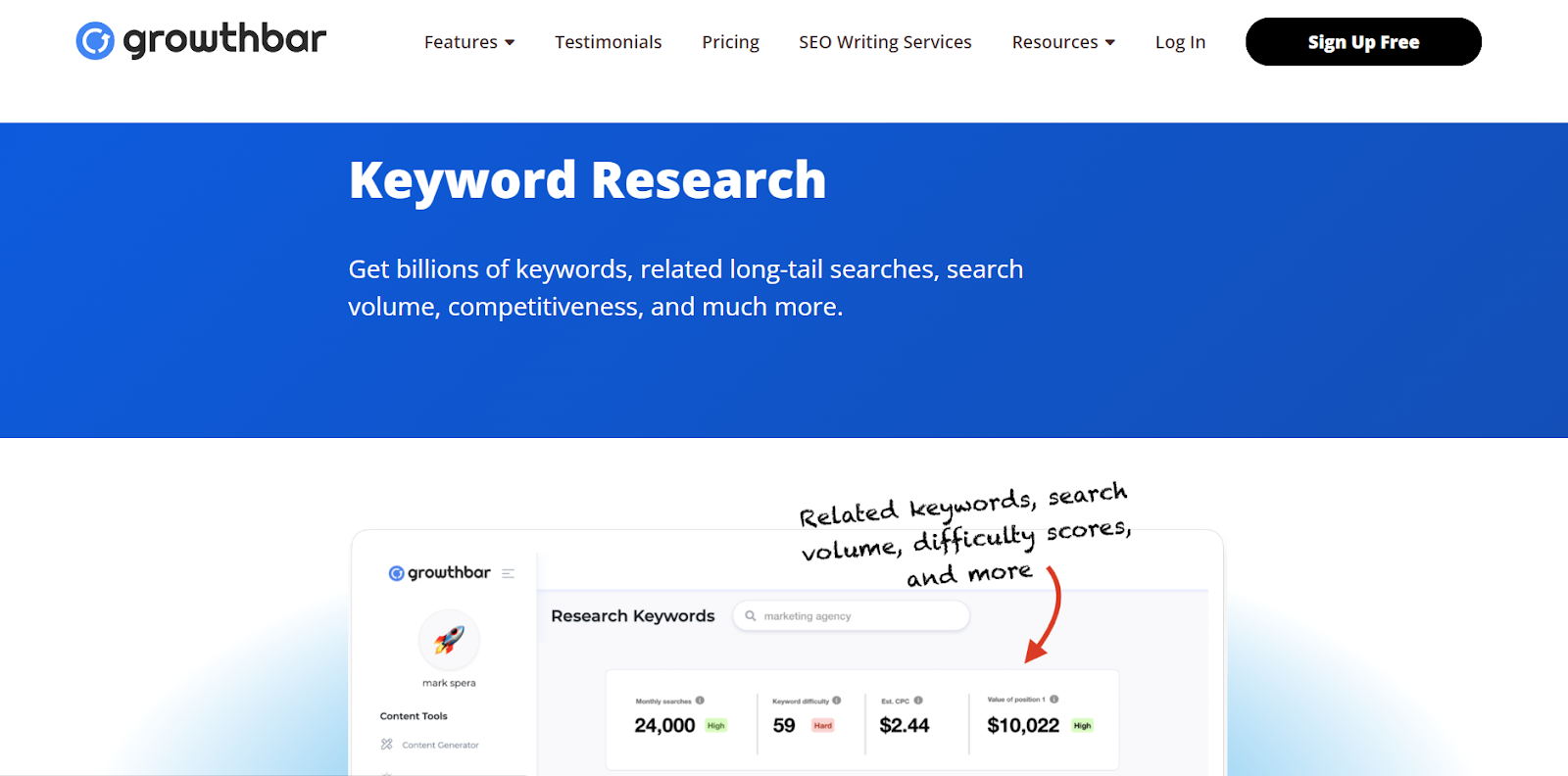This screenshot has width=1568, height=776.
Task: Expand the Resources dropdown menu
Action: click(1063, 42)
